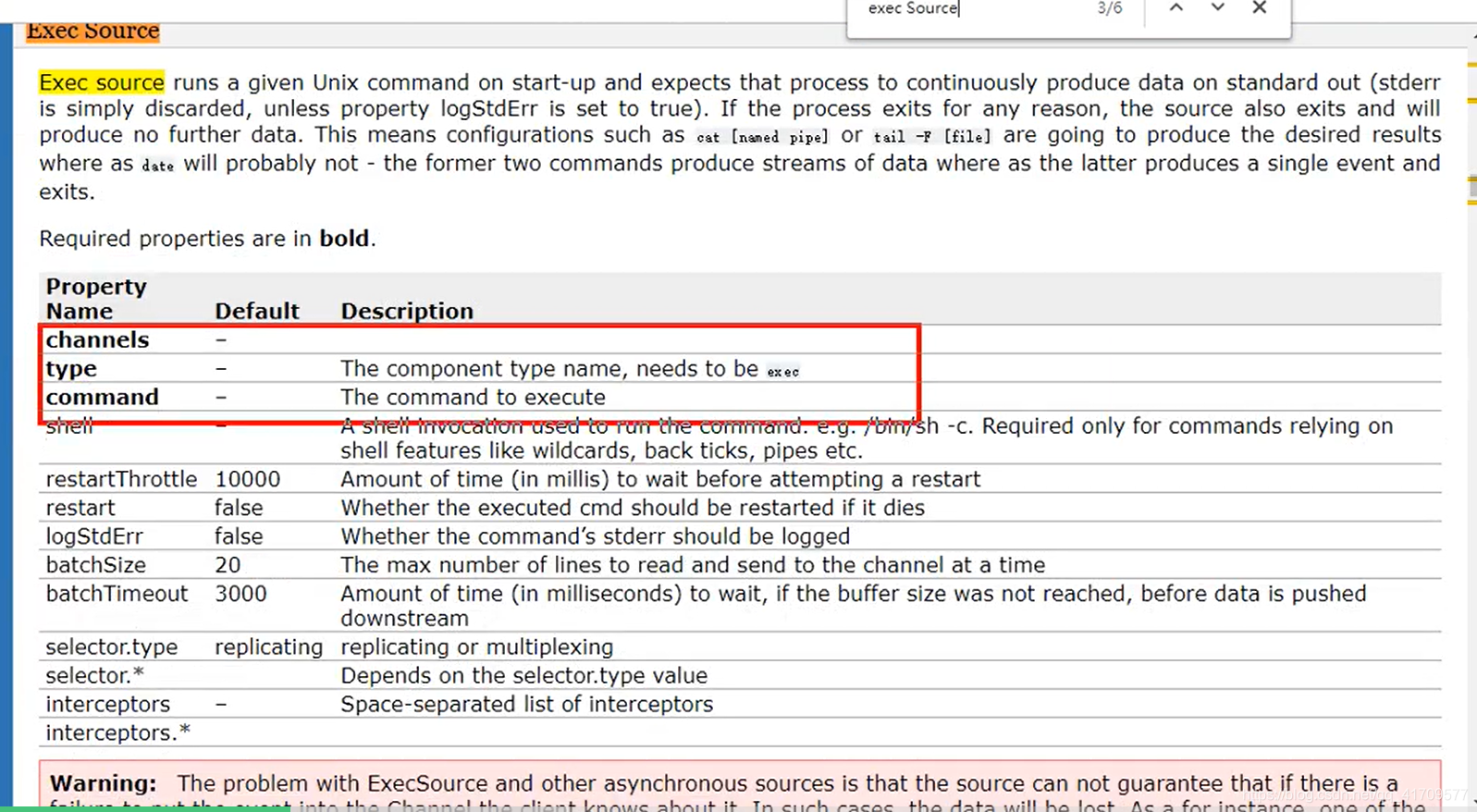
Task: Select the 'shell' property name
Action: (x=69, y=426)
